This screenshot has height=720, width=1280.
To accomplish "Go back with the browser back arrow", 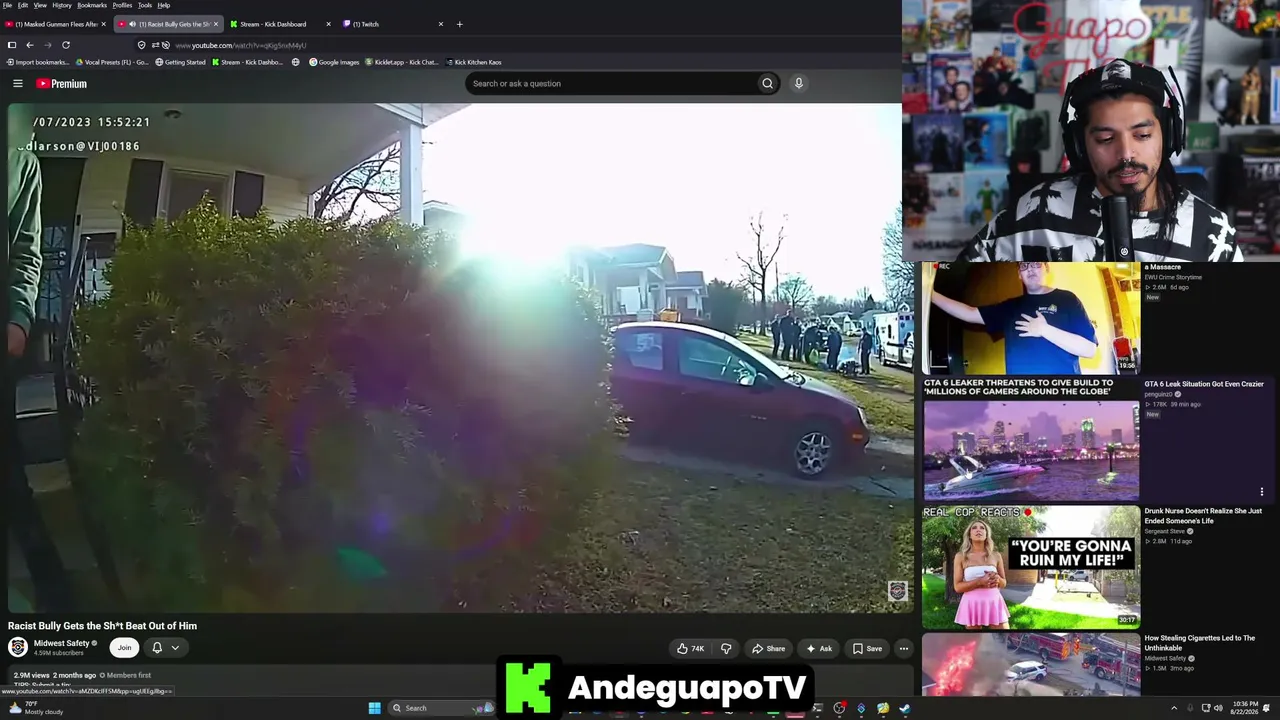I will coord(30,45).
